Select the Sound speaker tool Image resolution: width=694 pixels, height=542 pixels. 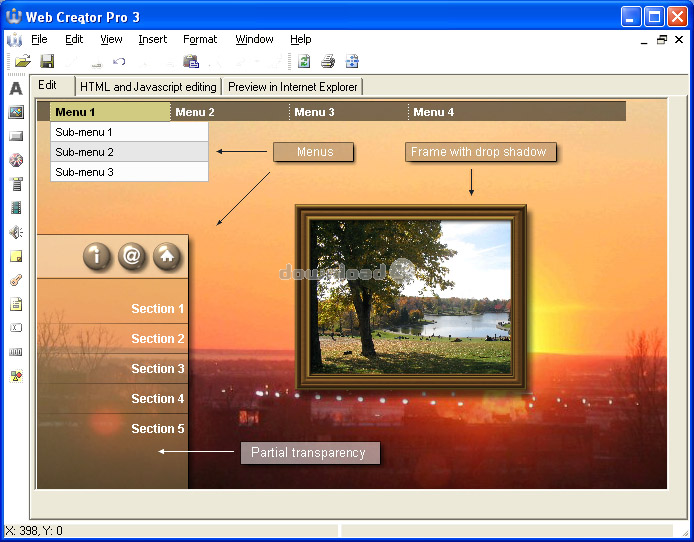(16, 232)
